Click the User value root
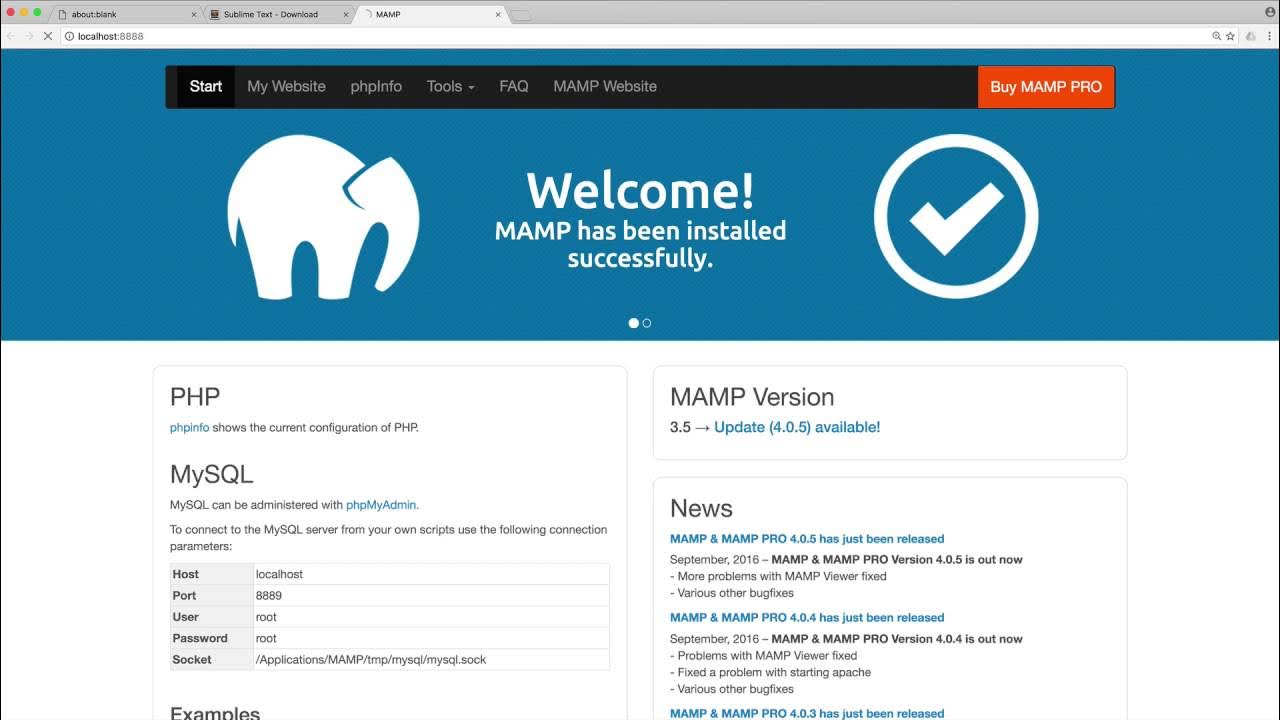The height and width of the screenshot is (720, 1280). point(431,617)
